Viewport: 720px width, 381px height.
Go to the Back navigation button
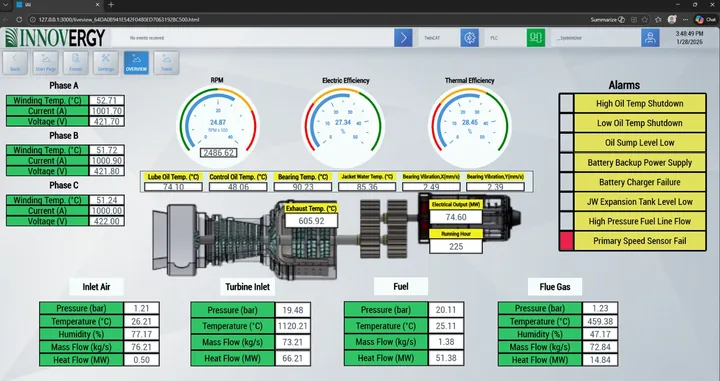(15, 62)
